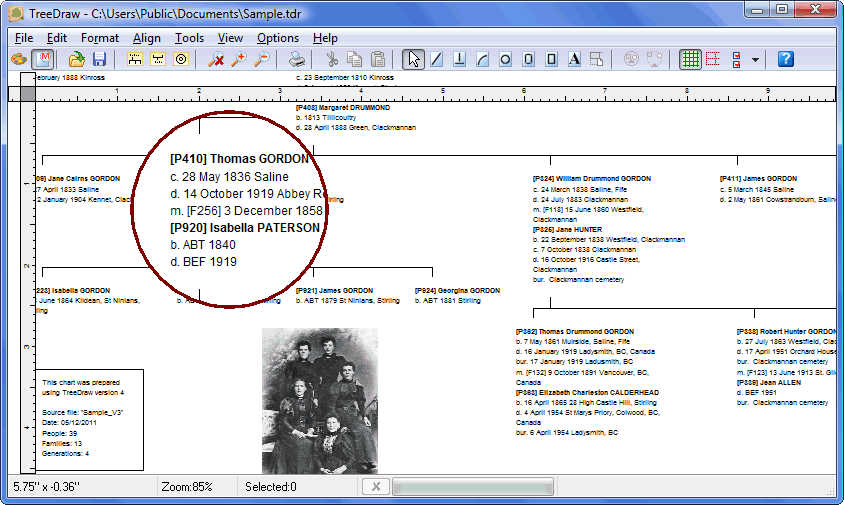
Task: Select the straight line drawing tool
Action: tap(436, 59)
